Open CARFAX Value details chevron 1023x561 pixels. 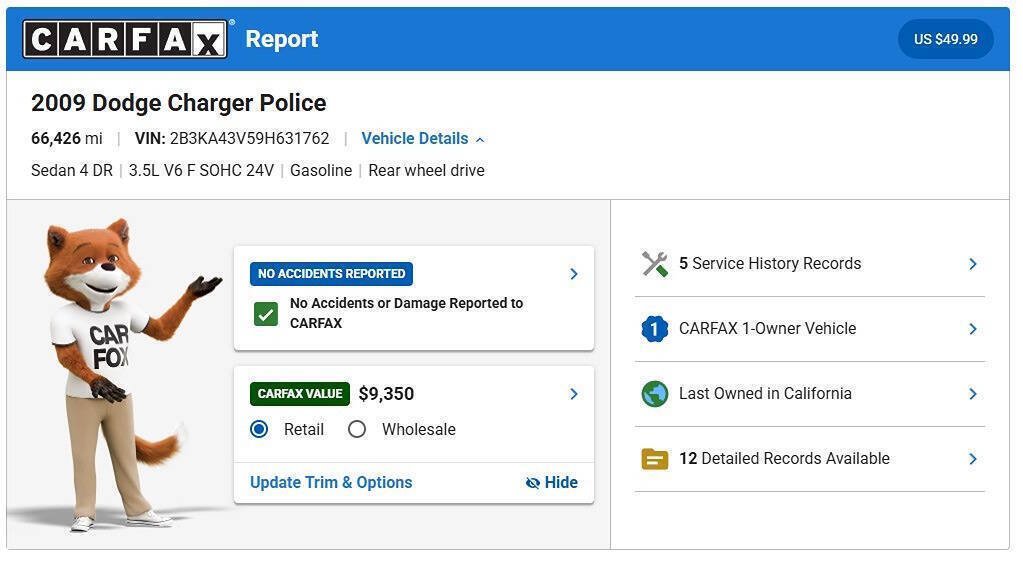pyautogui.click(x=573, y=394)
